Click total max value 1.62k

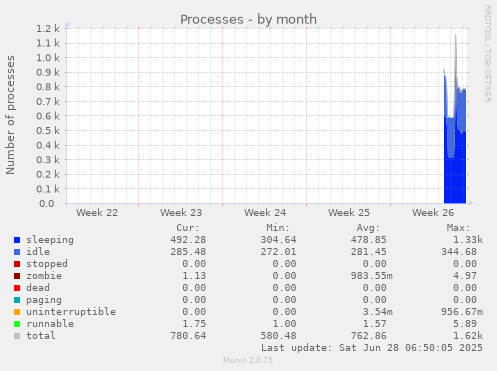468,336
